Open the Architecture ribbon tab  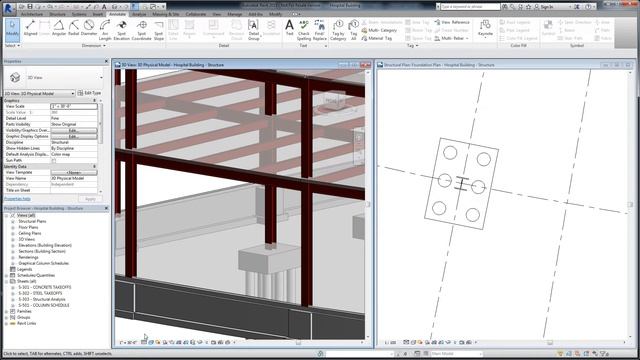pos(31,14)
